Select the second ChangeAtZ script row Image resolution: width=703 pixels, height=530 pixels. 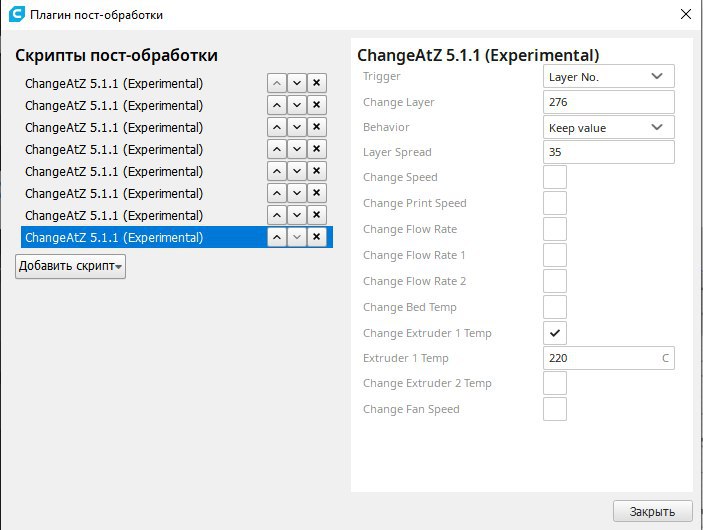click(x=177, y=105)
